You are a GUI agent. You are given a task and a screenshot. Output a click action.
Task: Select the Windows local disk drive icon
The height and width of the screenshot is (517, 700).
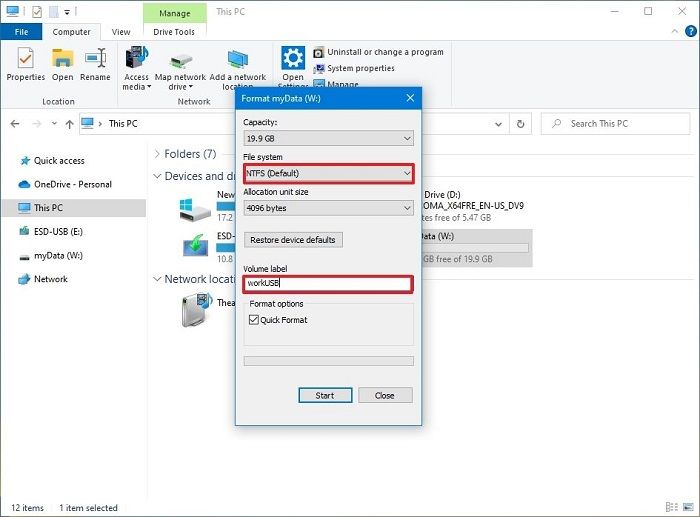pos(195,210)
